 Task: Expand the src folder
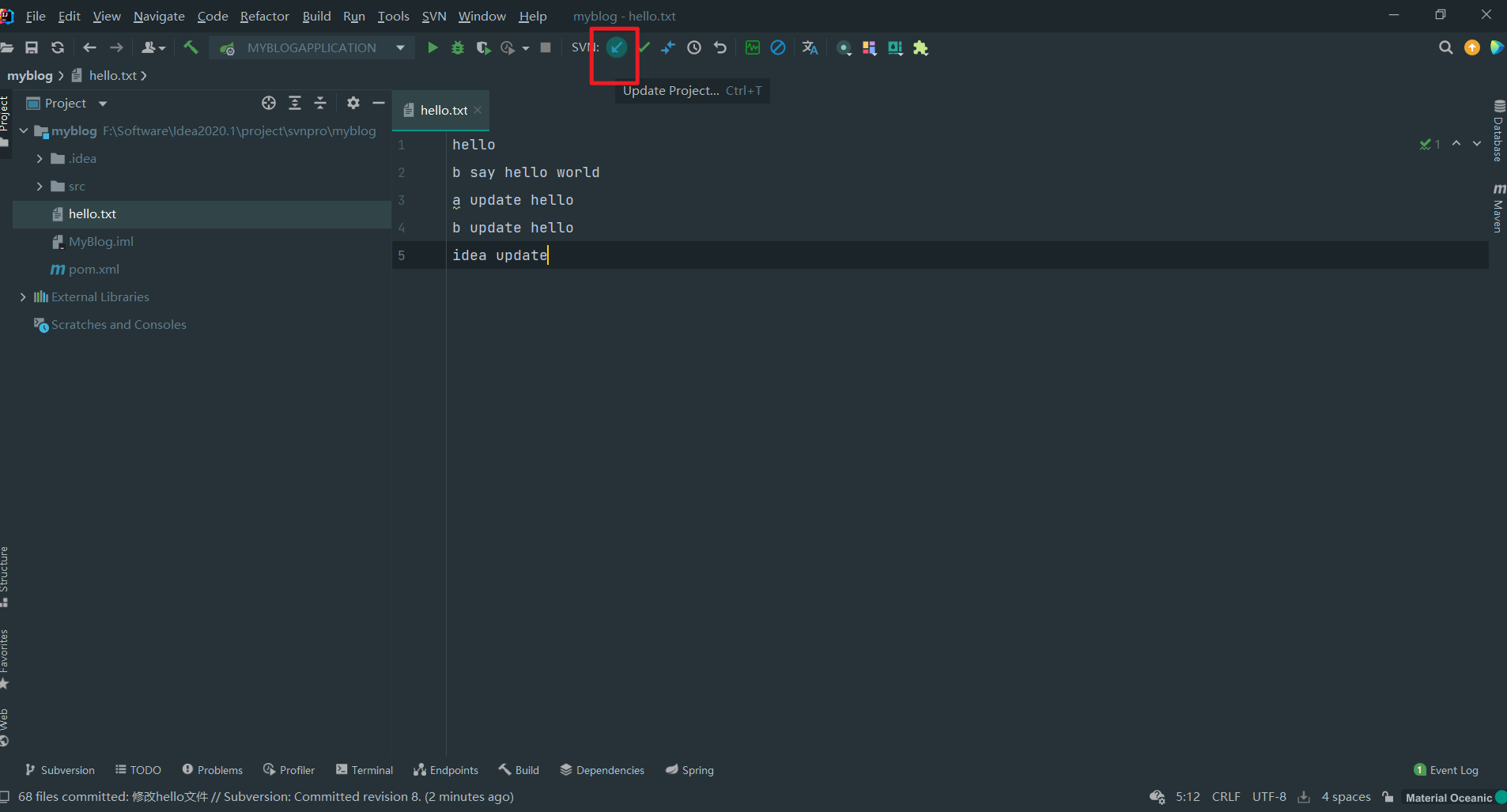click(x=40, y=186)
